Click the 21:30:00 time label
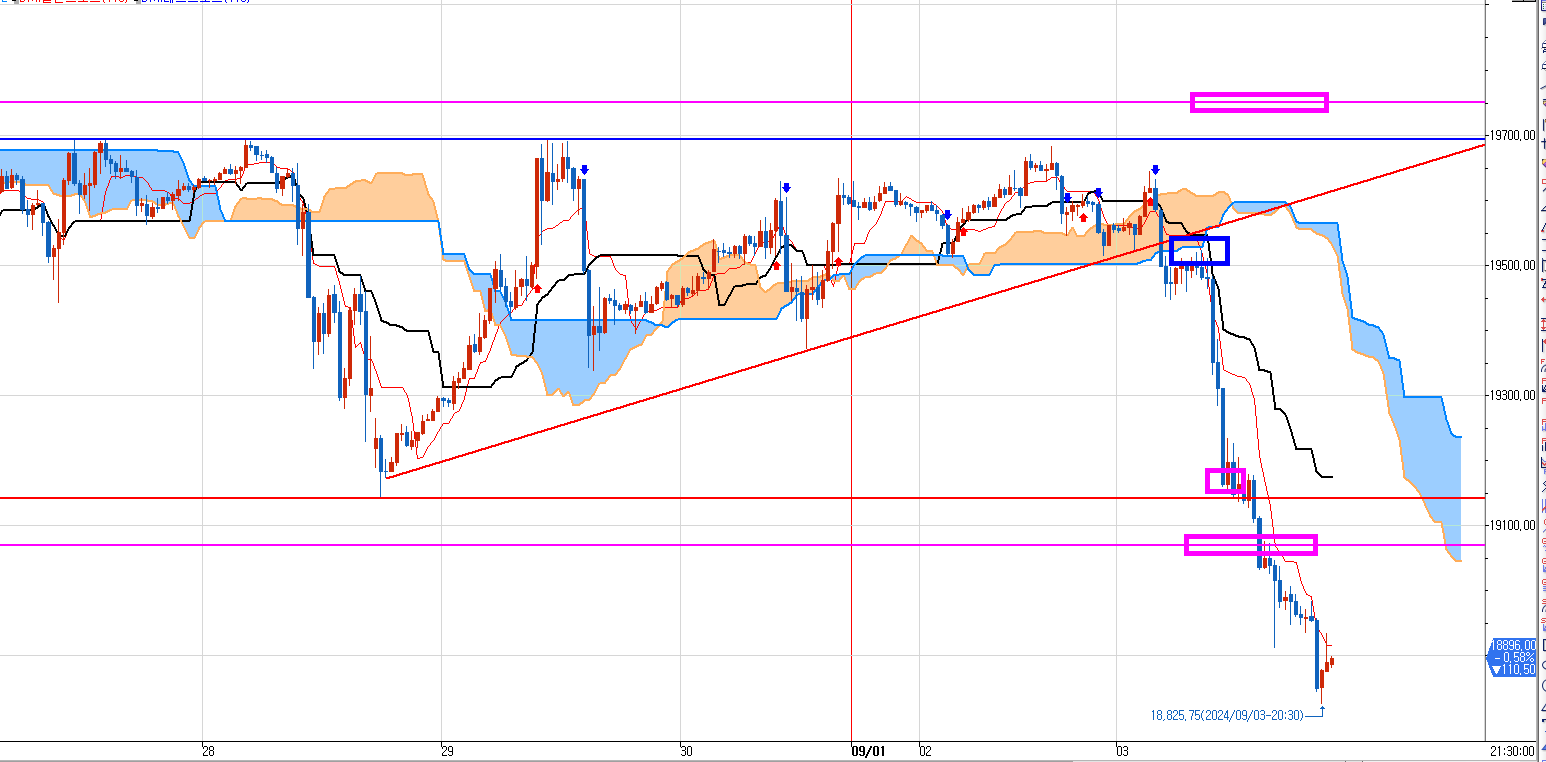Image resolution: width=1546 pixels, height=762 pixels. (x=1513, y=751)
